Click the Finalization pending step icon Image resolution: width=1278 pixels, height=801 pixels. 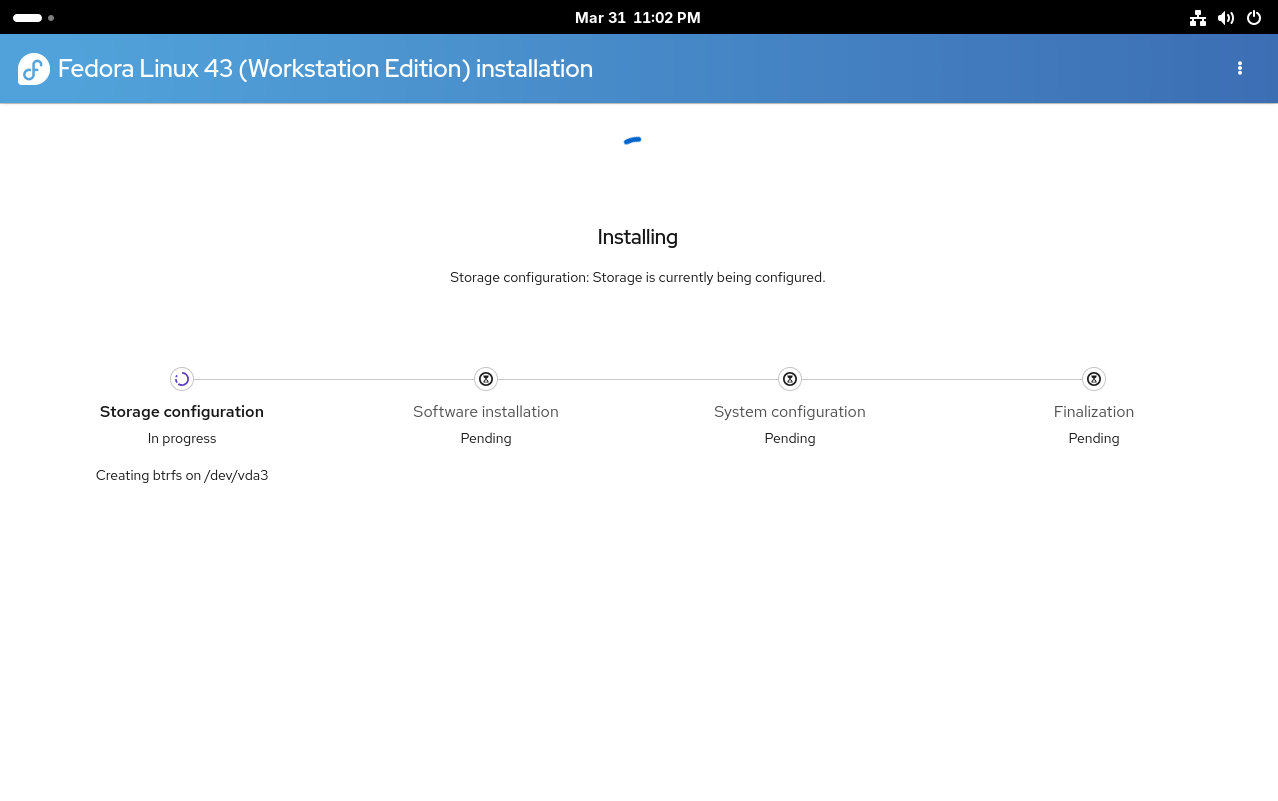1094,379
